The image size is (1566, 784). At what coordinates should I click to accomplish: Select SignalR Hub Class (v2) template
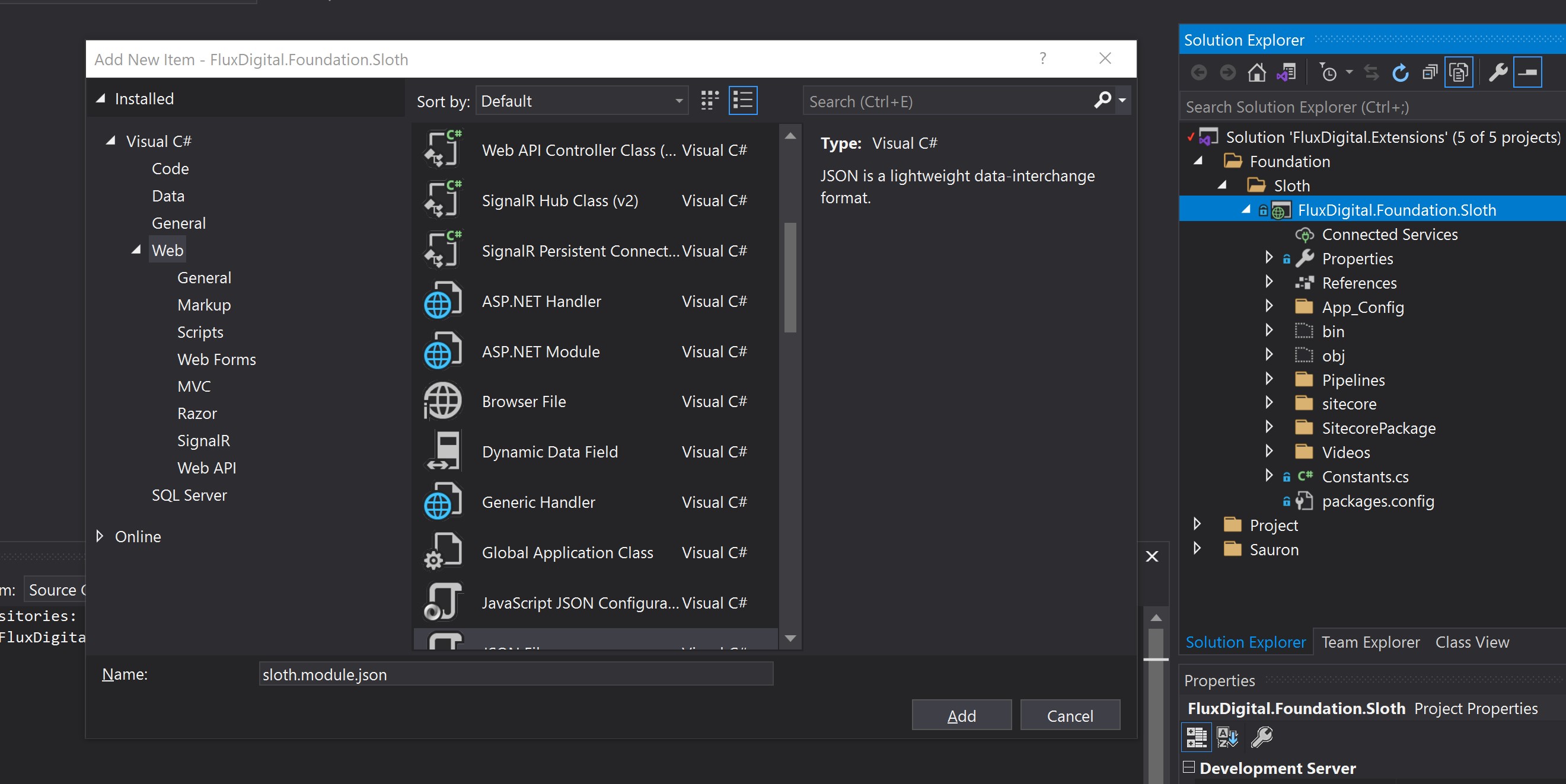click(x=596, y=200)
